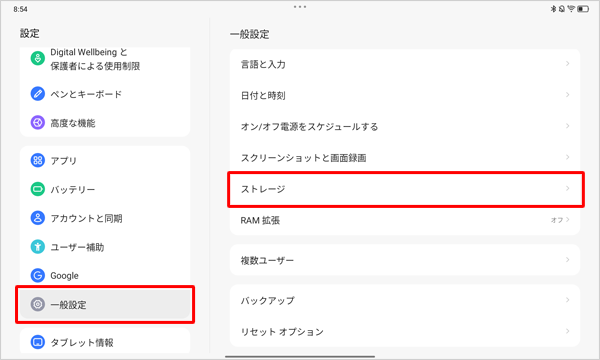Tap the Bluetooth status icon
Screen dimensions: 600x360
click(553, 9)
